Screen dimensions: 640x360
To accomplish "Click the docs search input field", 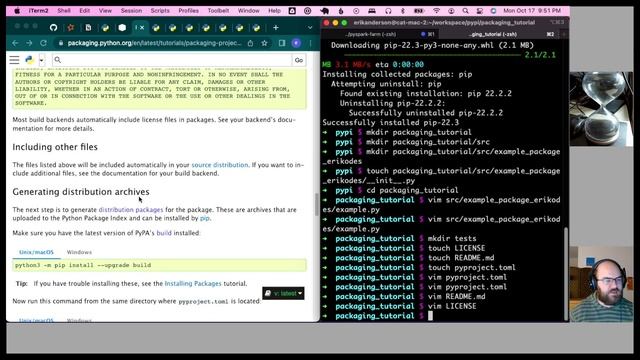I will (x=172, y=60).
